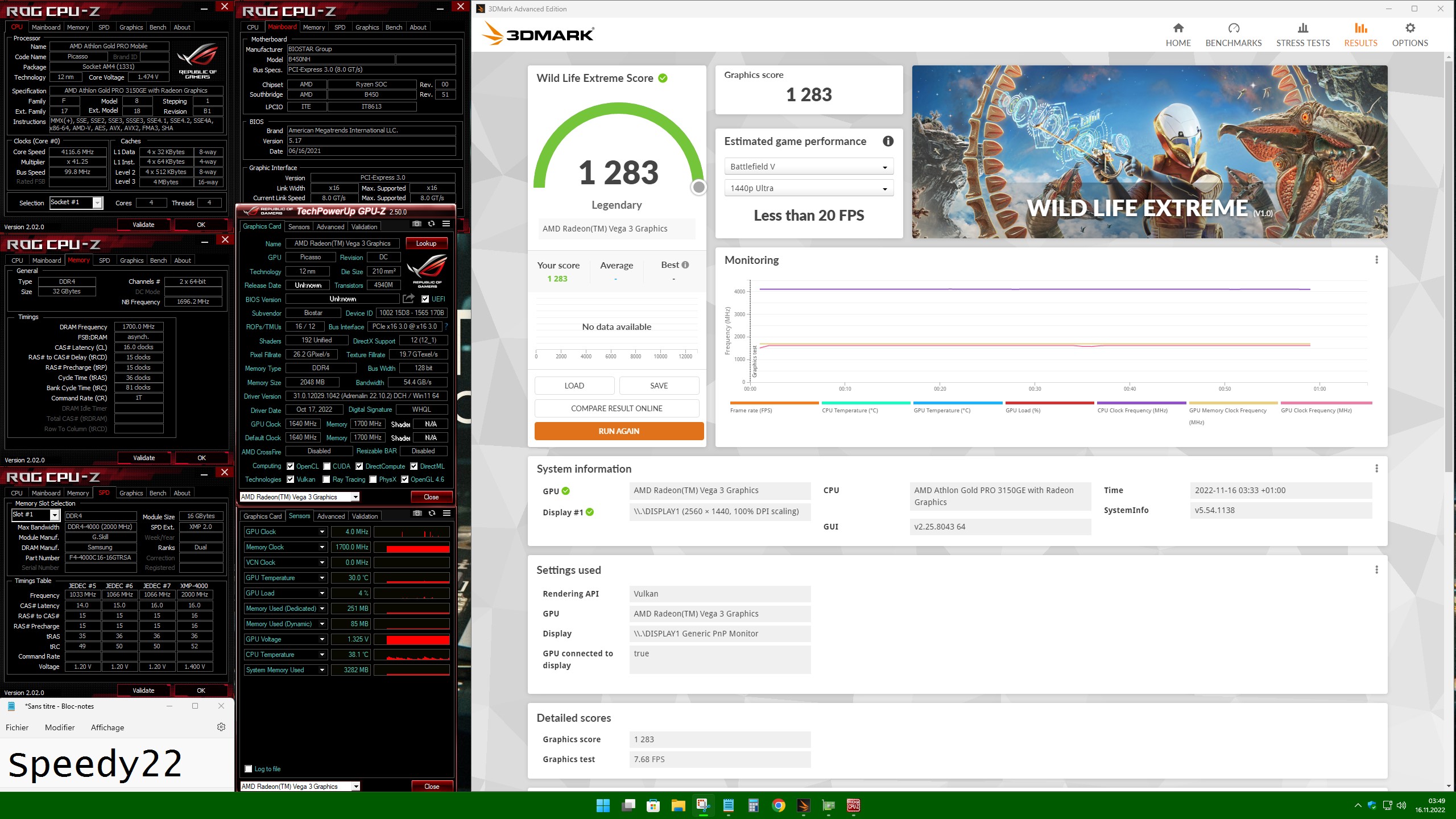Click the CPU Clock Frequency legend item
Image resolution: width=1456 pixels, height=819 pixels.
point(1141,407)
